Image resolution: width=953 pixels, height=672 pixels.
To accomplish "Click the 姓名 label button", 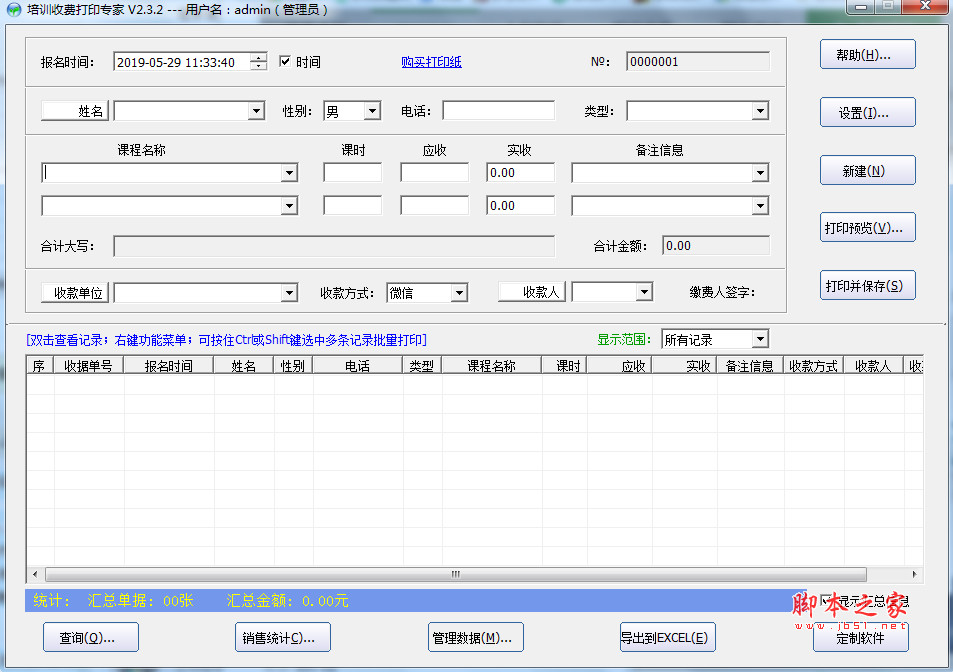I will point(75,111).
